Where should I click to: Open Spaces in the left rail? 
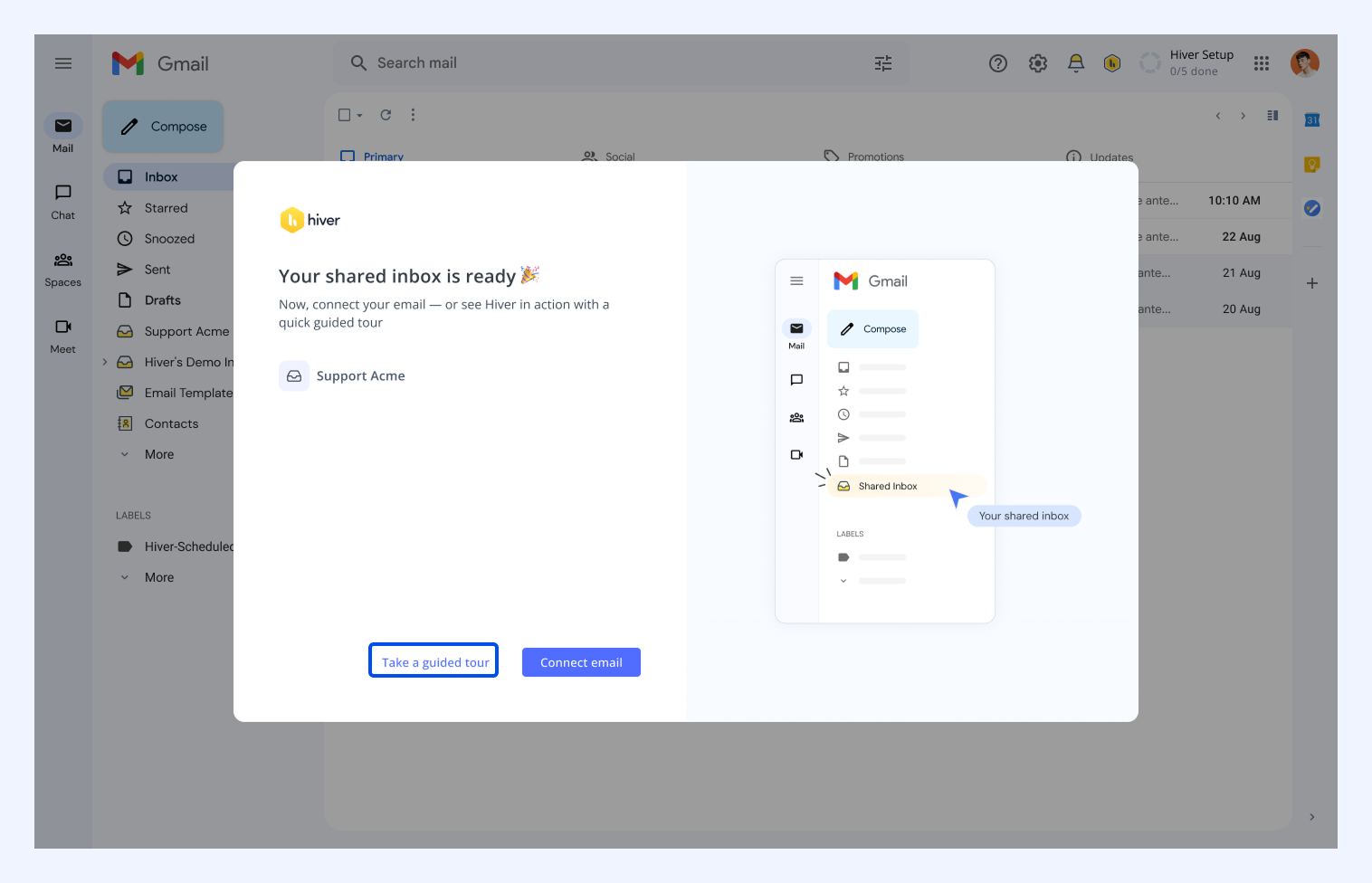pos(63,268)
